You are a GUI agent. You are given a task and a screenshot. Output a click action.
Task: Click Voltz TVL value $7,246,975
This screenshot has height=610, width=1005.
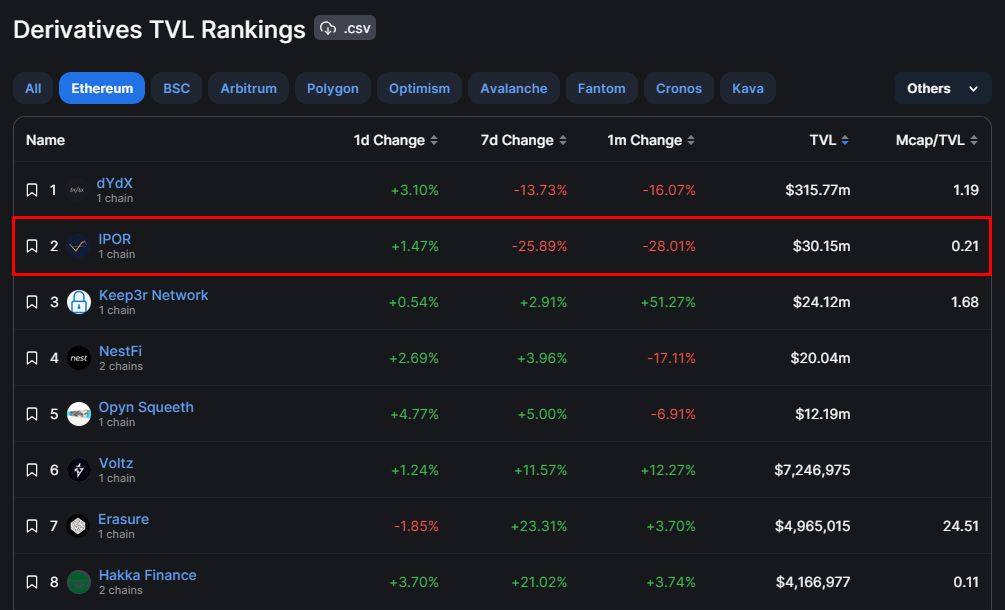812,470
